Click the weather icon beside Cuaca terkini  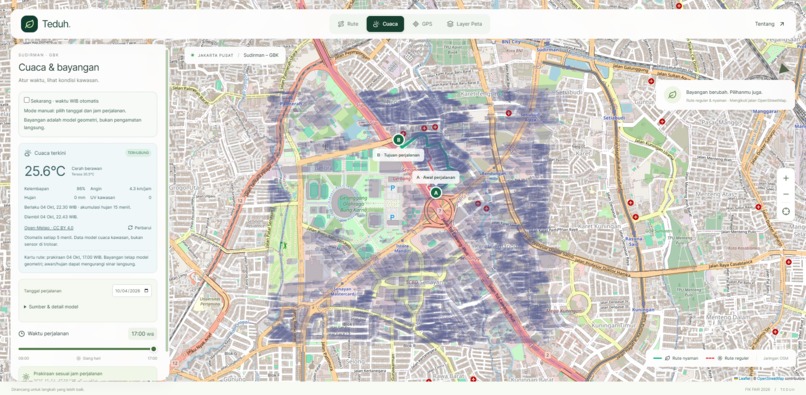28,153
